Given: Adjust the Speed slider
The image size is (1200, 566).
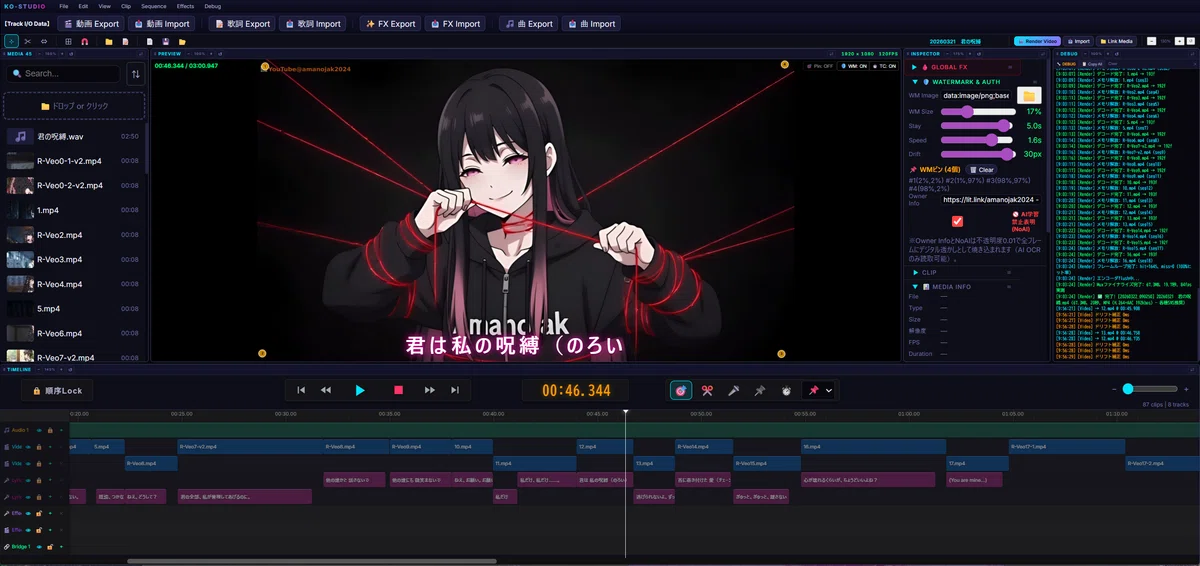Looking at the screenshot, I should pyautogui.click(x=978, y=140).
